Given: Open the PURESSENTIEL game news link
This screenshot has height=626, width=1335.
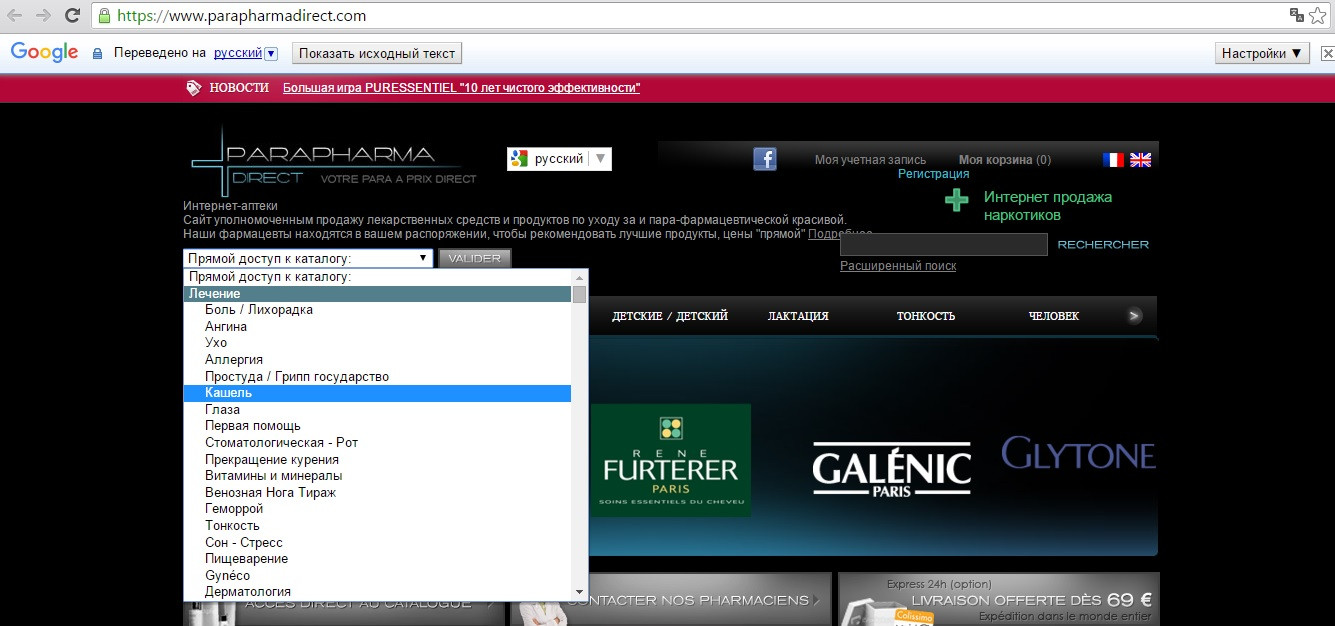Looking at the screenshot, I should (x=461, y=88).
